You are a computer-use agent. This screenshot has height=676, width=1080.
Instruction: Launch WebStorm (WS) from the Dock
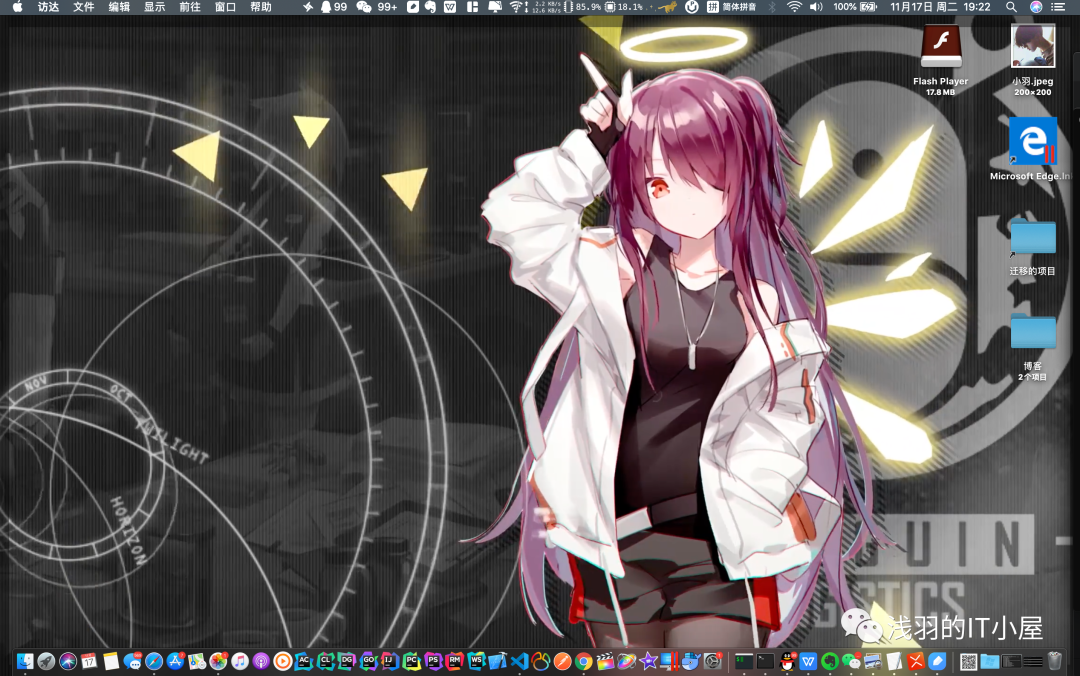tap(476, 662)
